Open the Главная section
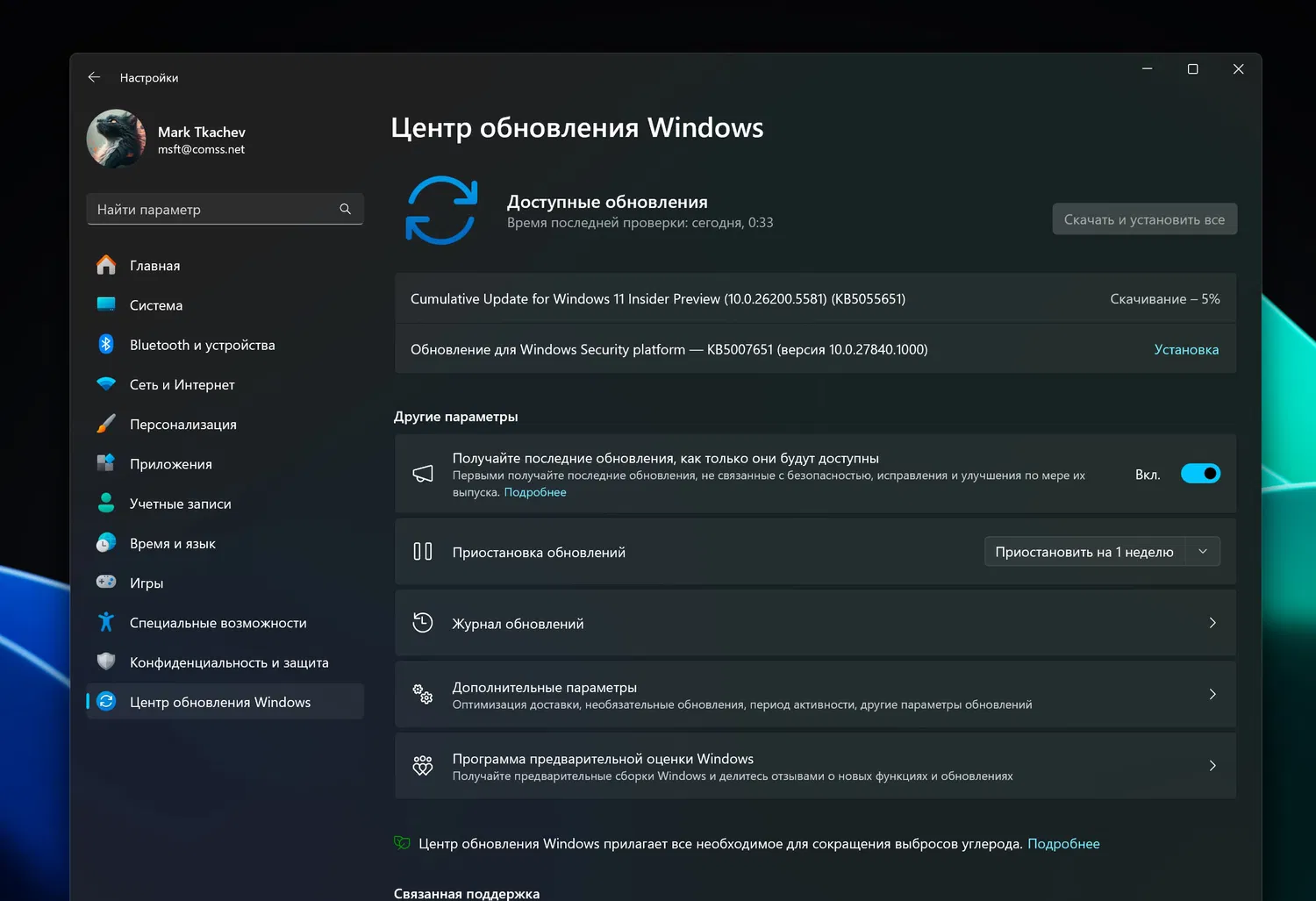Screen dimensions: 1316x901 point(225,265)
